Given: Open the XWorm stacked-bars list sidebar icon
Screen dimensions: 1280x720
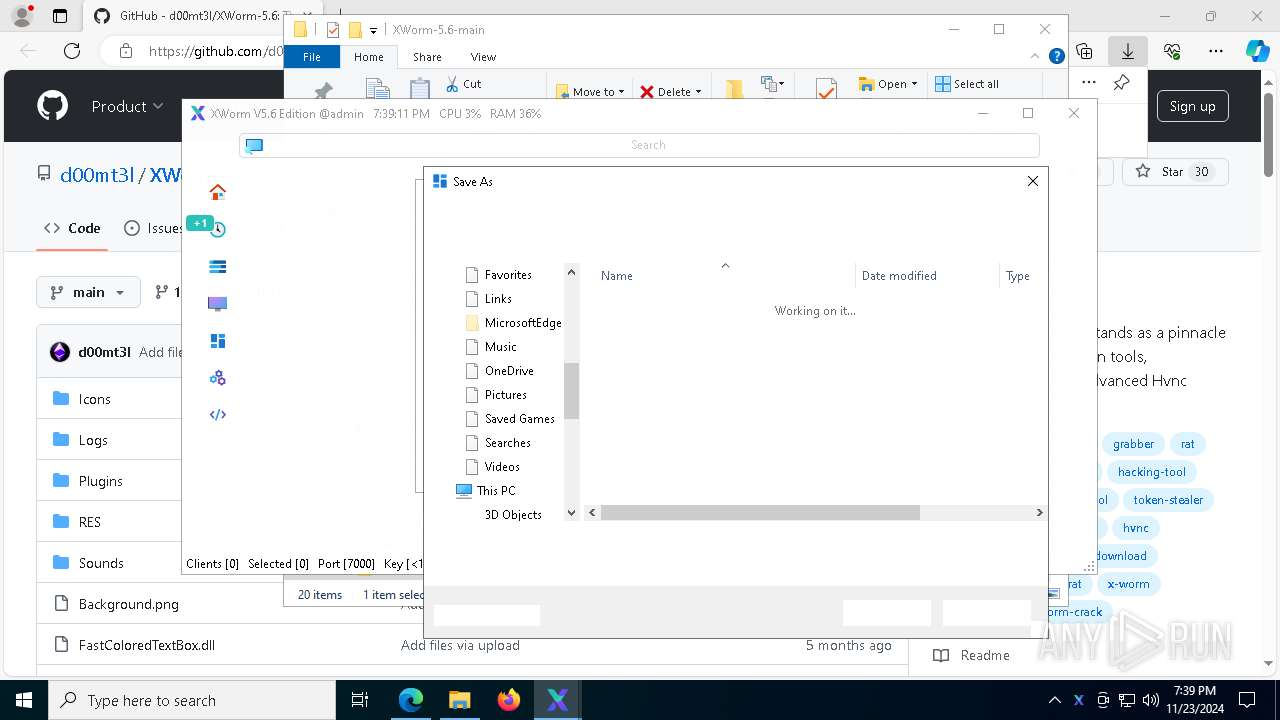Looking at the screenshot, I should tap(217, 266).
